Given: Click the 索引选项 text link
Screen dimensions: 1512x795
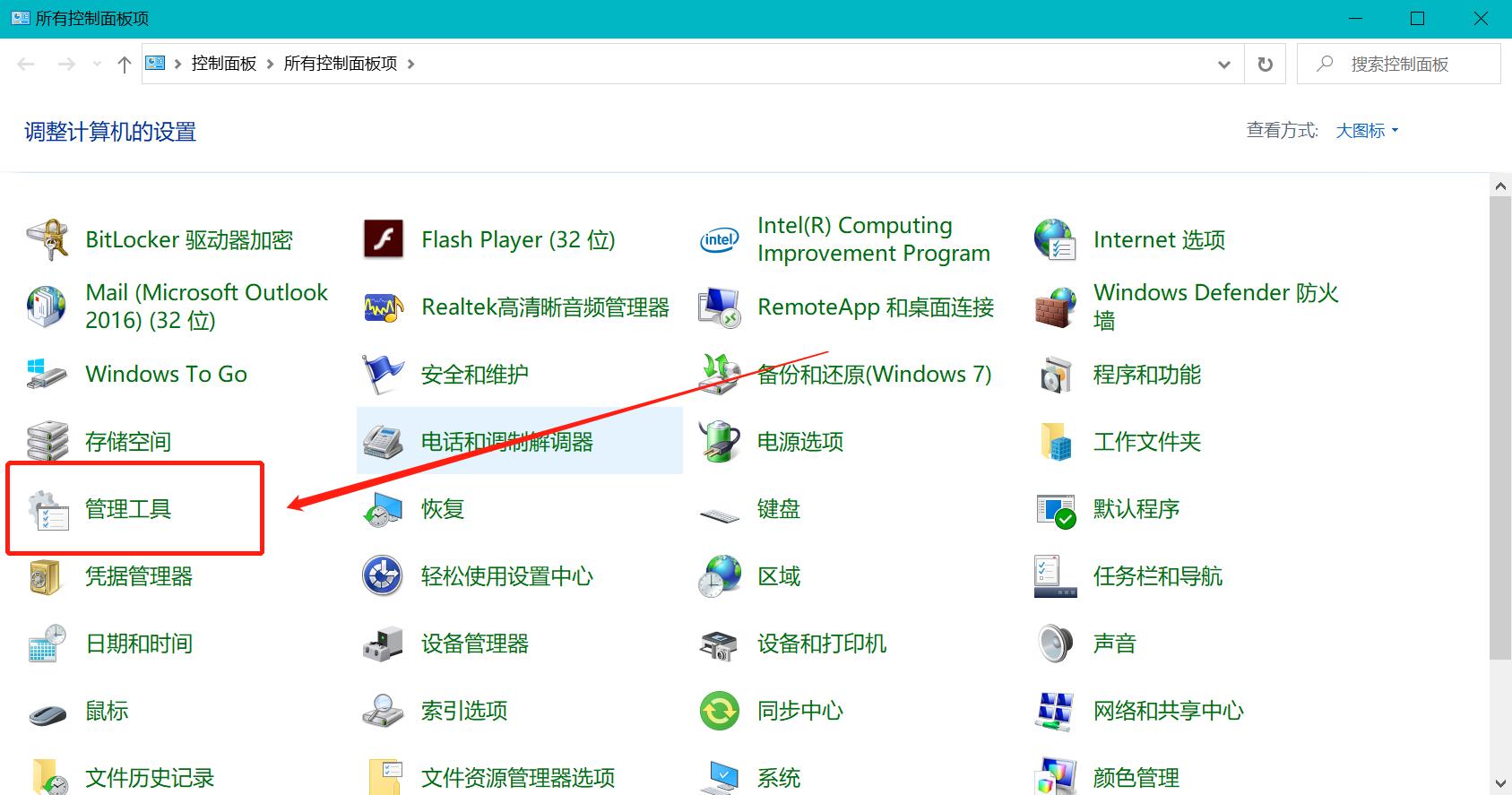Looking at the screenshot, I should click(x=464, y=711).
